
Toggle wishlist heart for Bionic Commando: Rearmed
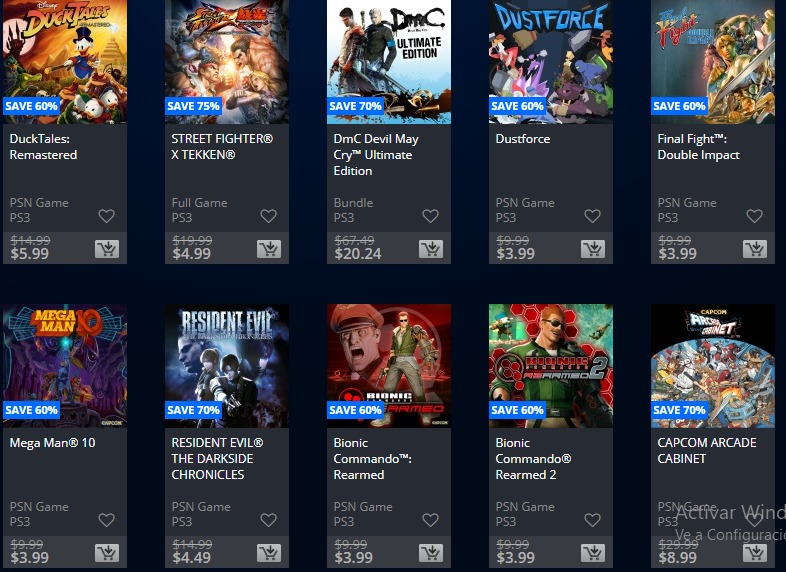(430, 520)
